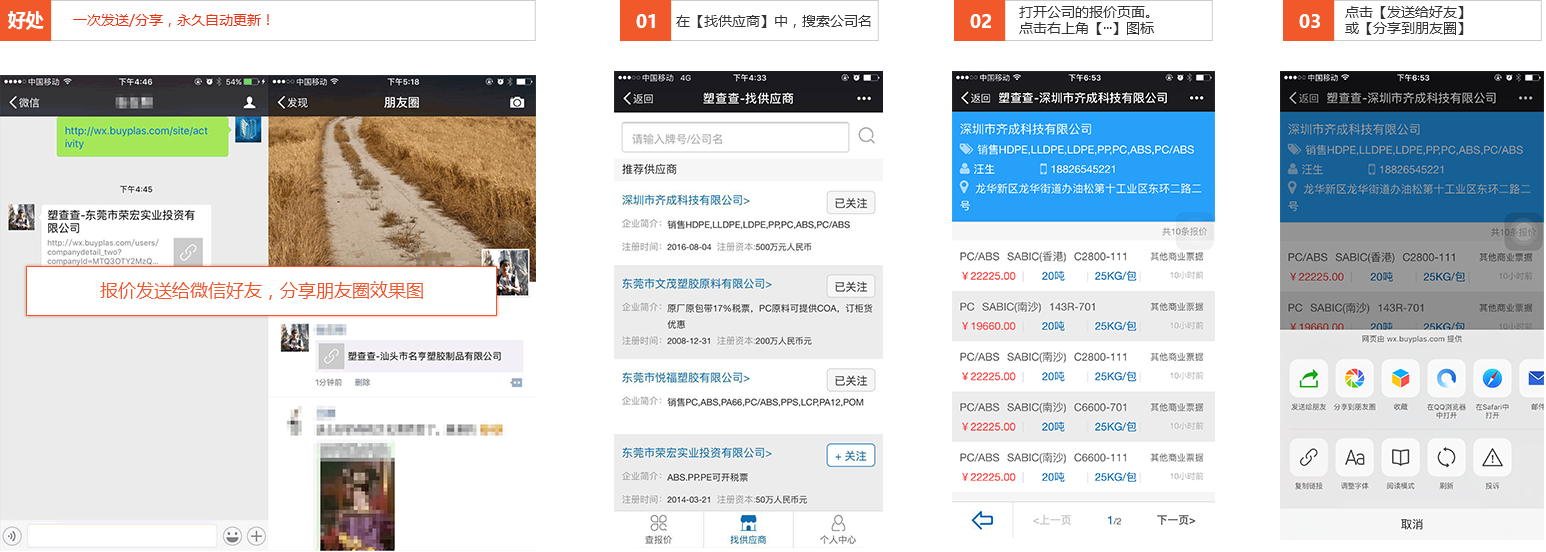Follow 东莞市荣宏实业投资有限公司 with +关注

point(851,455)
